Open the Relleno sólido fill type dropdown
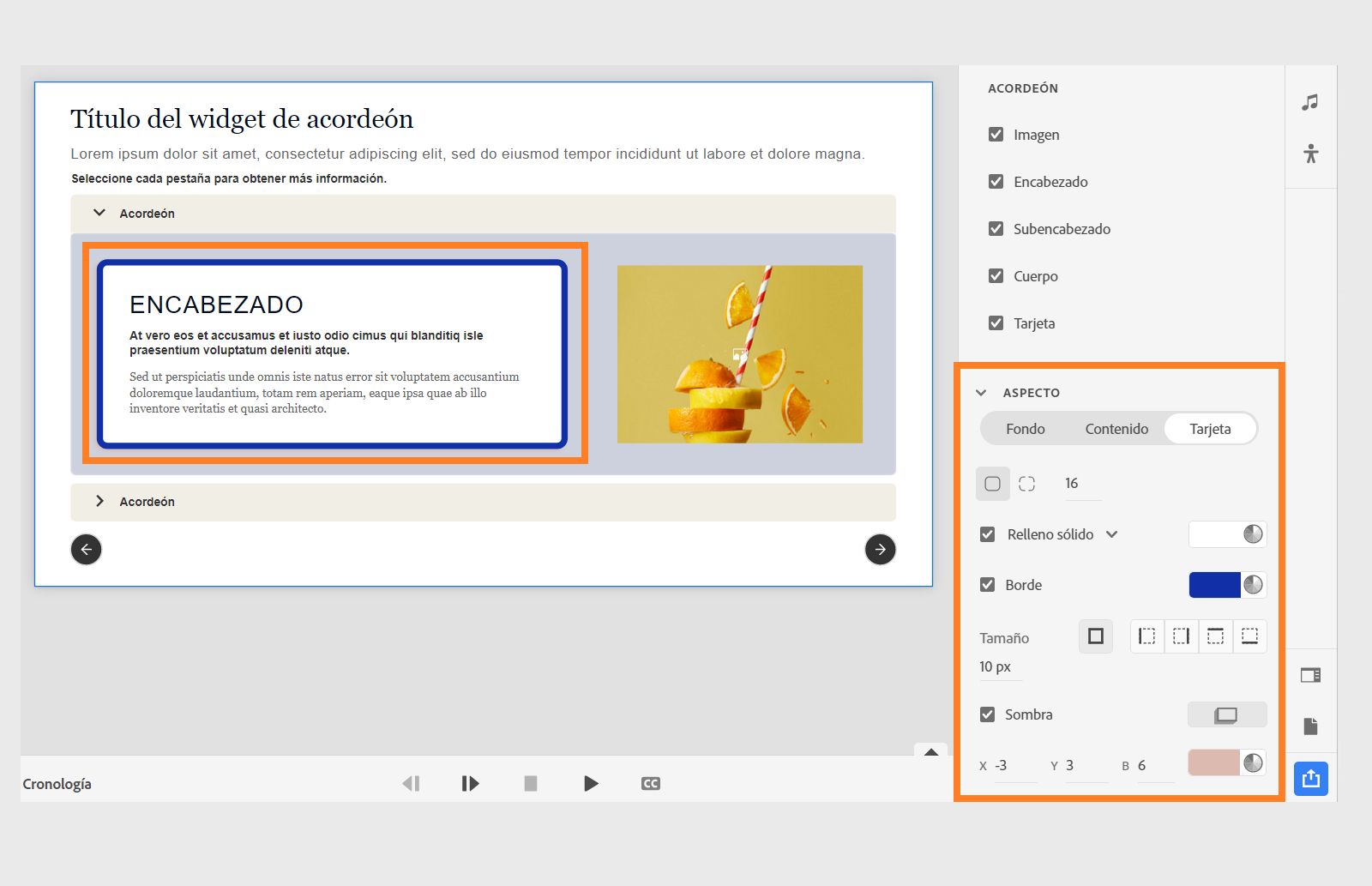Viewport: 1372px width, 886px height. tap(1112, 534)
